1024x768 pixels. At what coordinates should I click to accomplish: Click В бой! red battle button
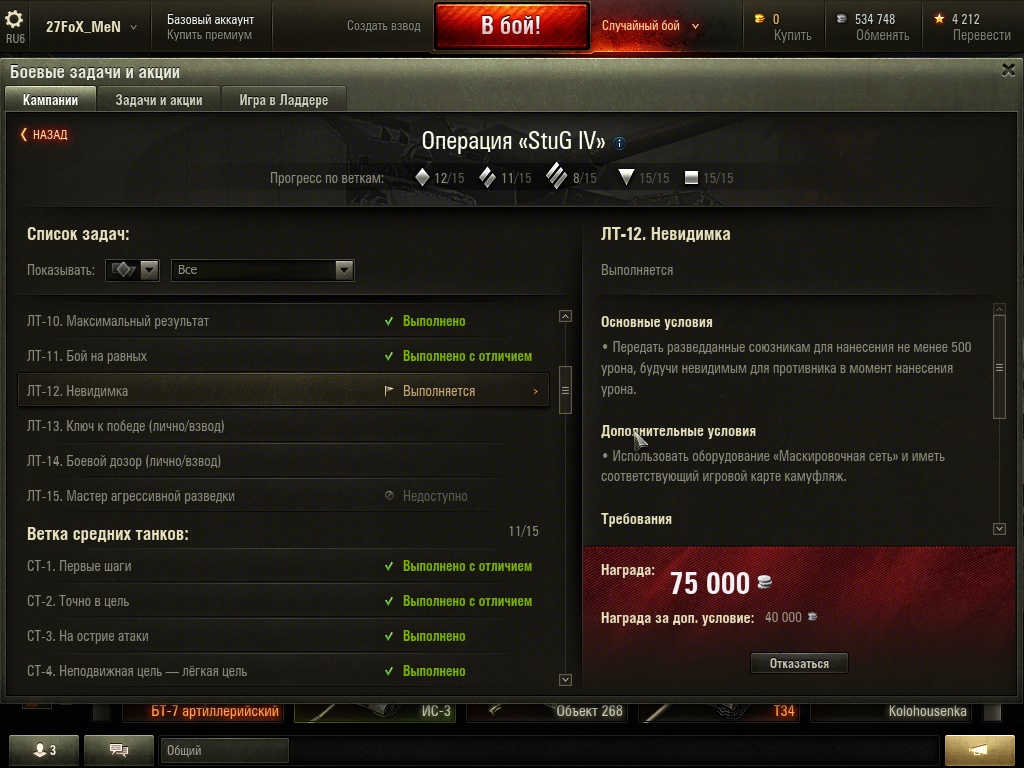coord(511,25)
